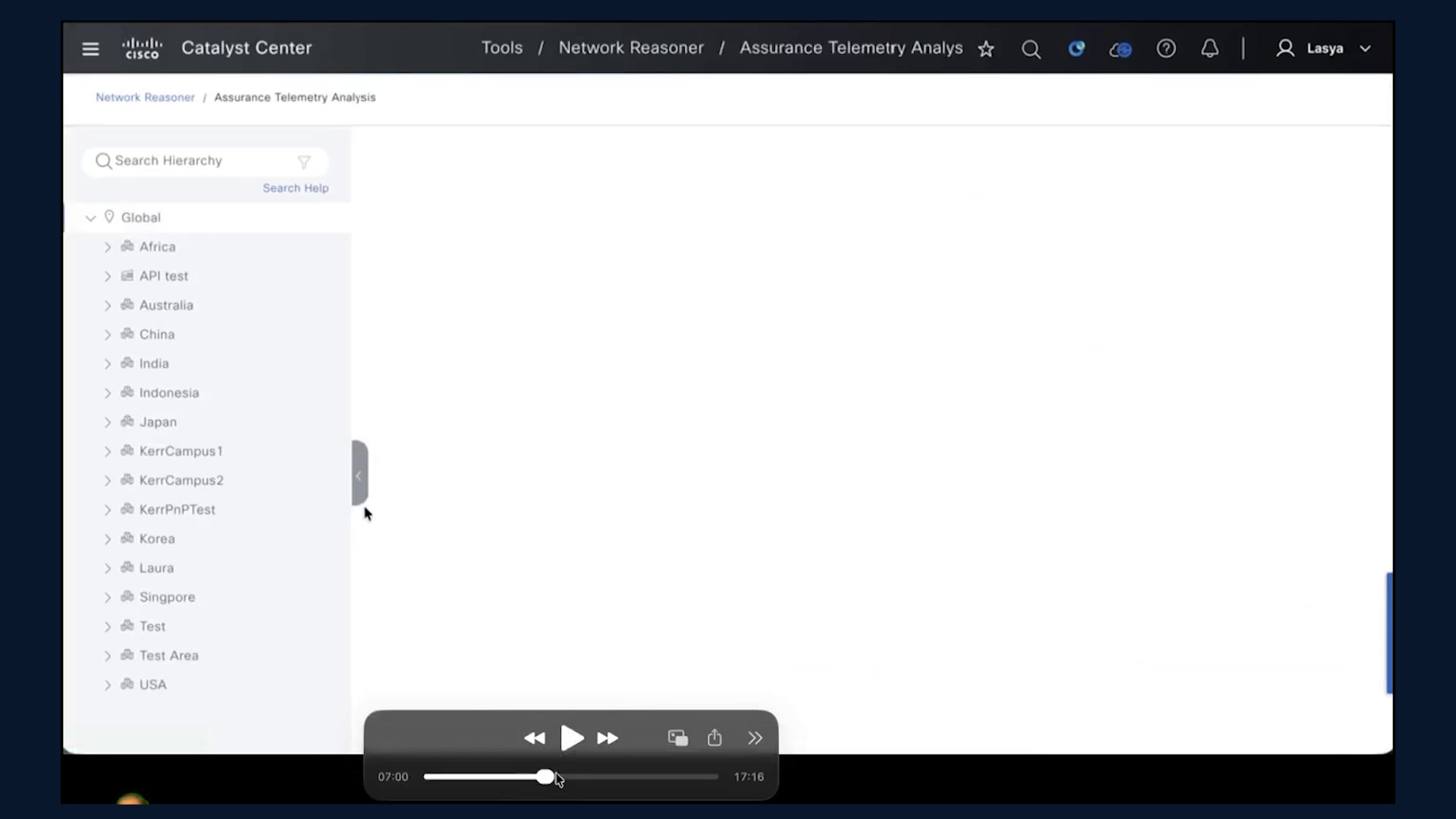The height and width of the screenshot is (819, 1456).
Task: Click the hierarchy filter funnel icon
Action: point(304,162)
